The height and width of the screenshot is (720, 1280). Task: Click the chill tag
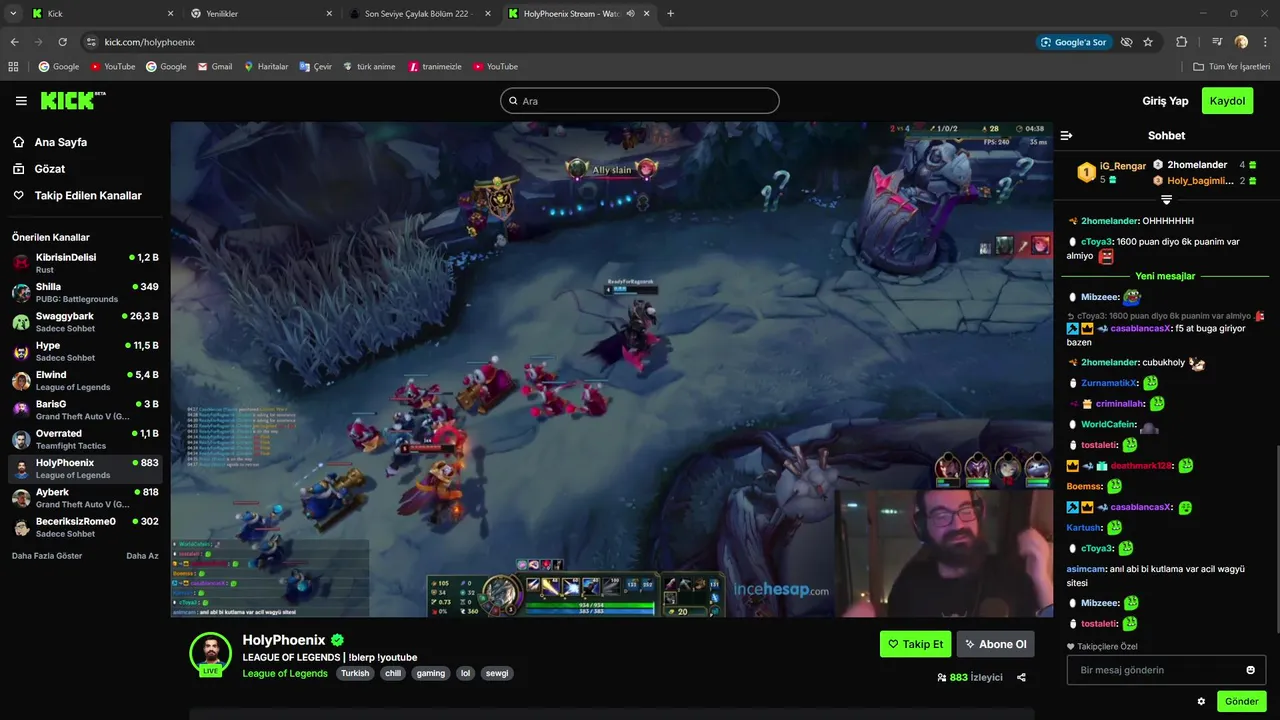pos(393,674)
